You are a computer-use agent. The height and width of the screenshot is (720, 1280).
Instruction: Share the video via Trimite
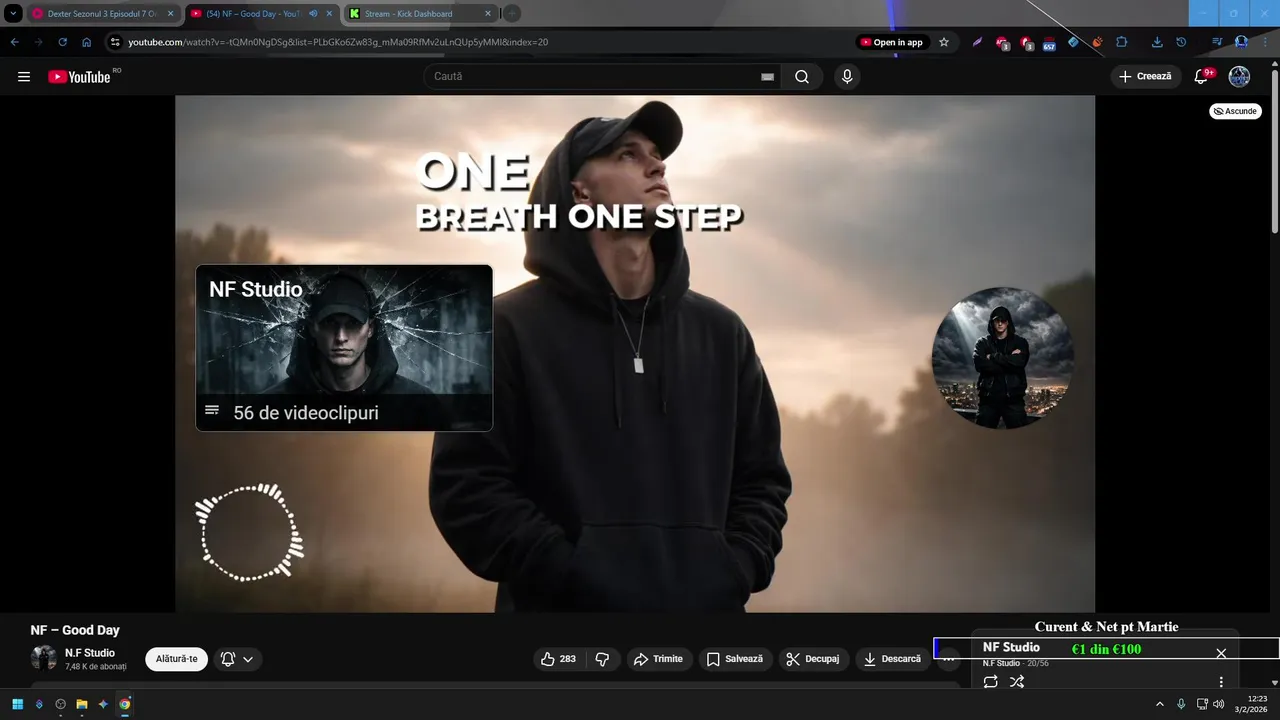click(659, 659)
